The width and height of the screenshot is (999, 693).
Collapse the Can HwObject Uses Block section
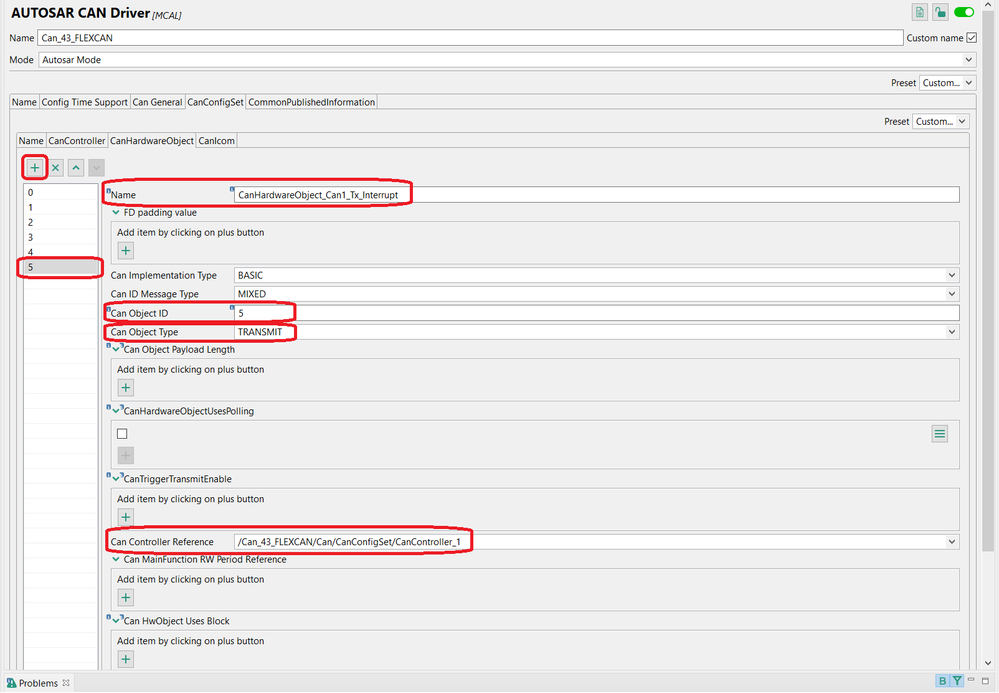[x=116, y=621]
